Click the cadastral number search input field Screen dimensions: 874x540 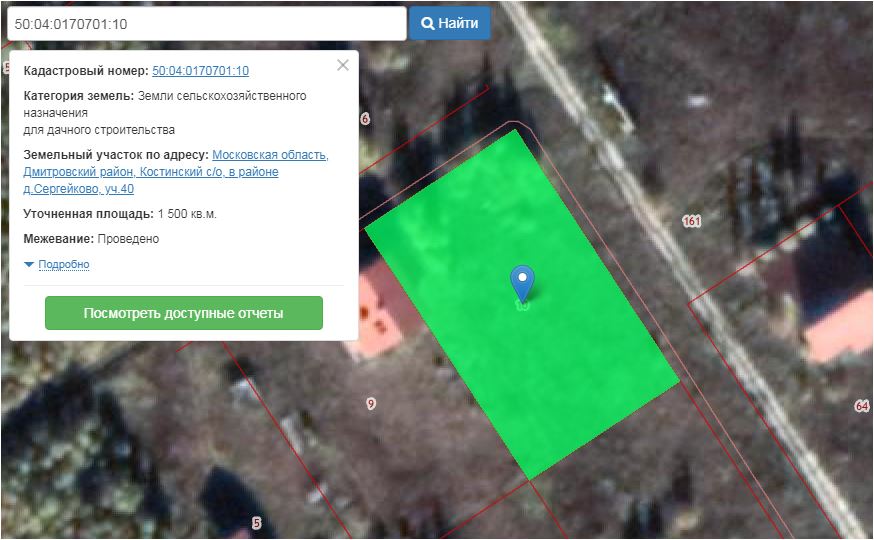(205, 23)
